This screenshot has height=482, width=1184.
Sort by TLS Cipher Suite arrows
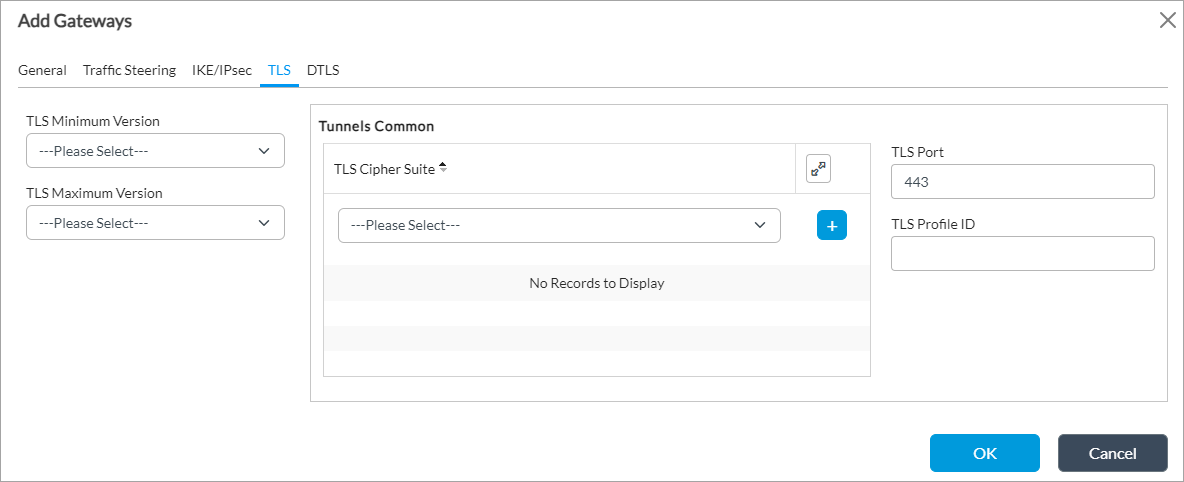(x=443, y=168)
